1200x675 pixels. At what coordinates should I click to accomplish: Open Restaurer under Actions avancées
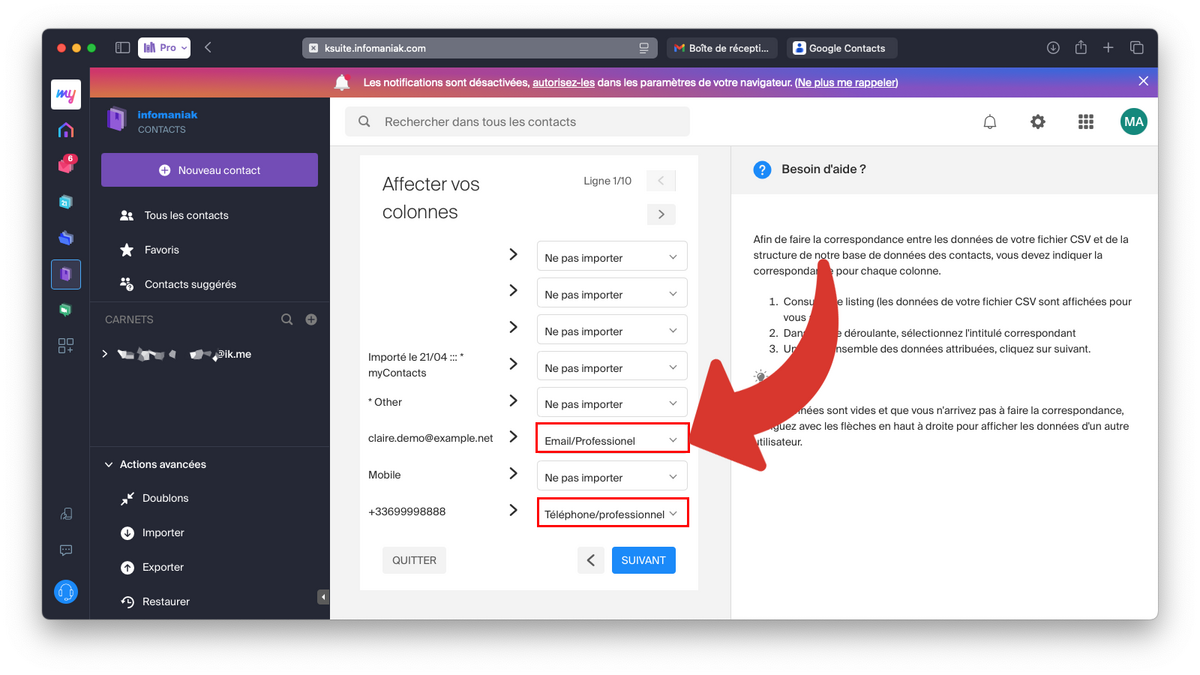click(166, 602)
